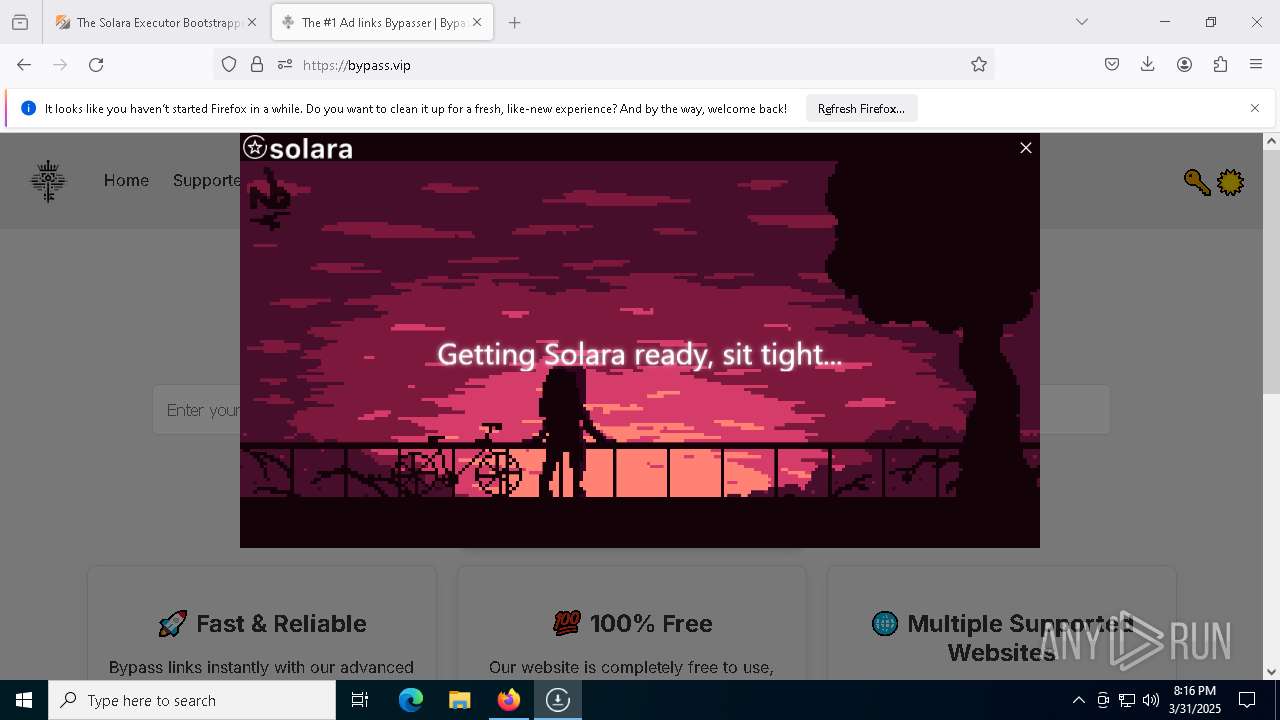
Task: Close the Solara splash window
Action: (x=1025, y=148)
